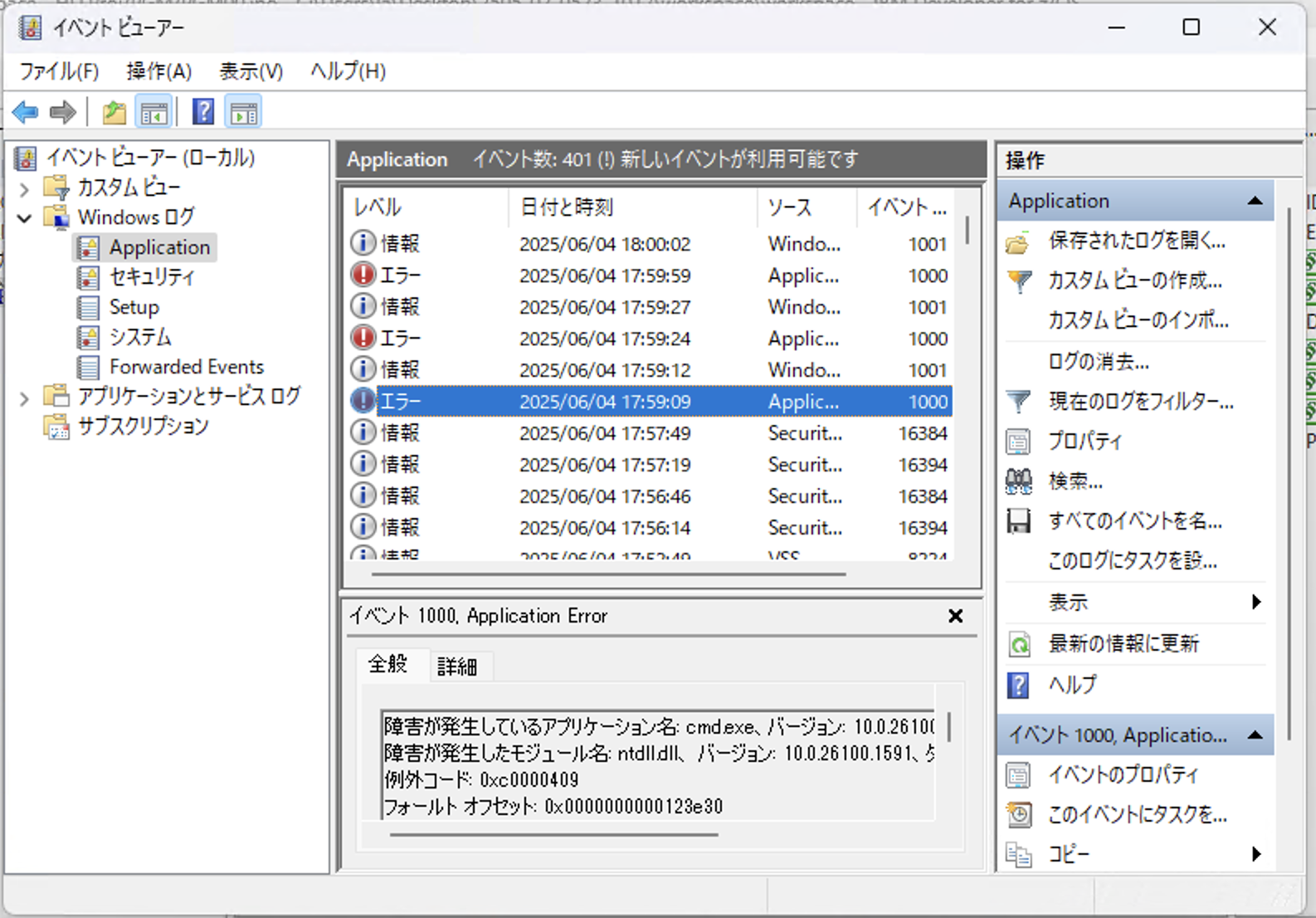Close the event preview pane
This screenshot has height=918, width=1316.
(956, 616)
